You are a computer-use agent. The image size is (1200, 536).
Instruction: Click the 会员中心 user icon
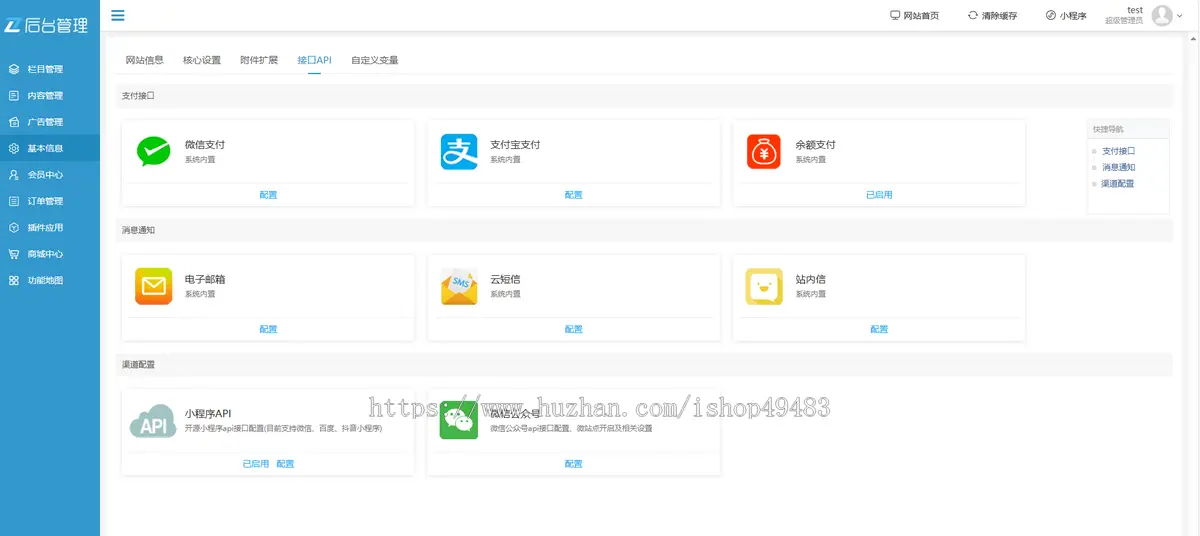coord(14,175)
